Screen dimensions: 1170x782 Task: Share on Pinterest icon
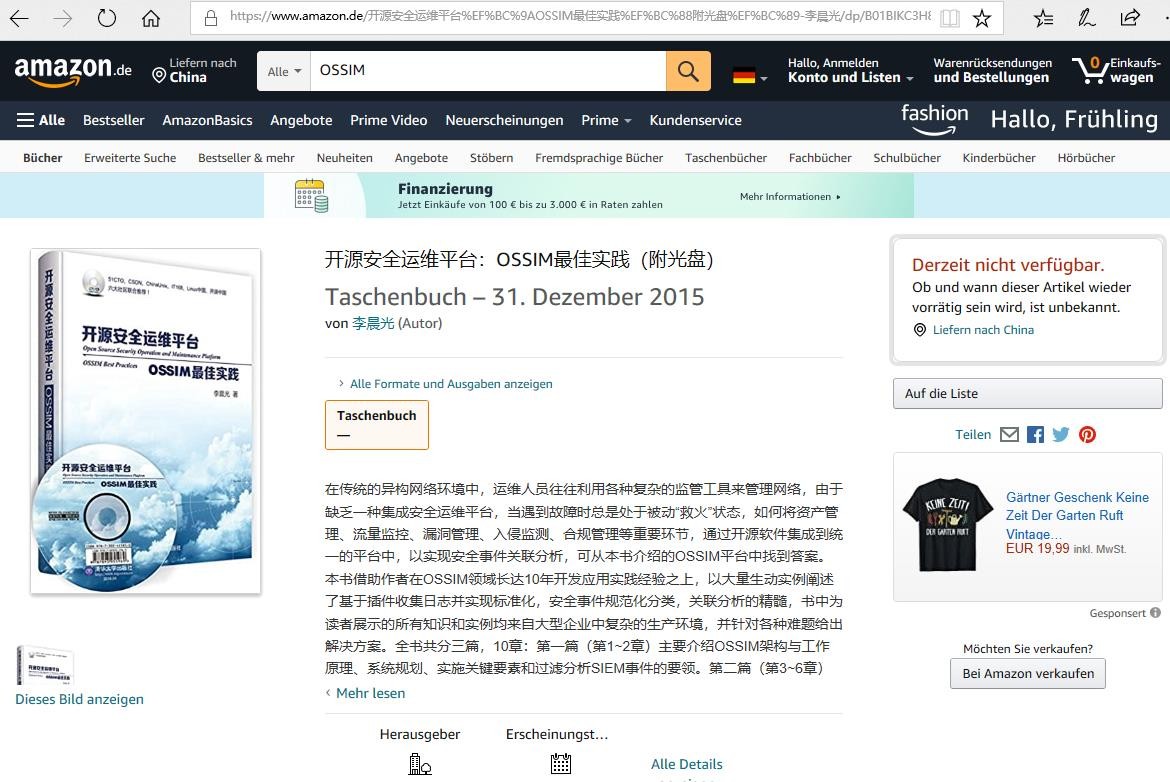click(1087, 434)
